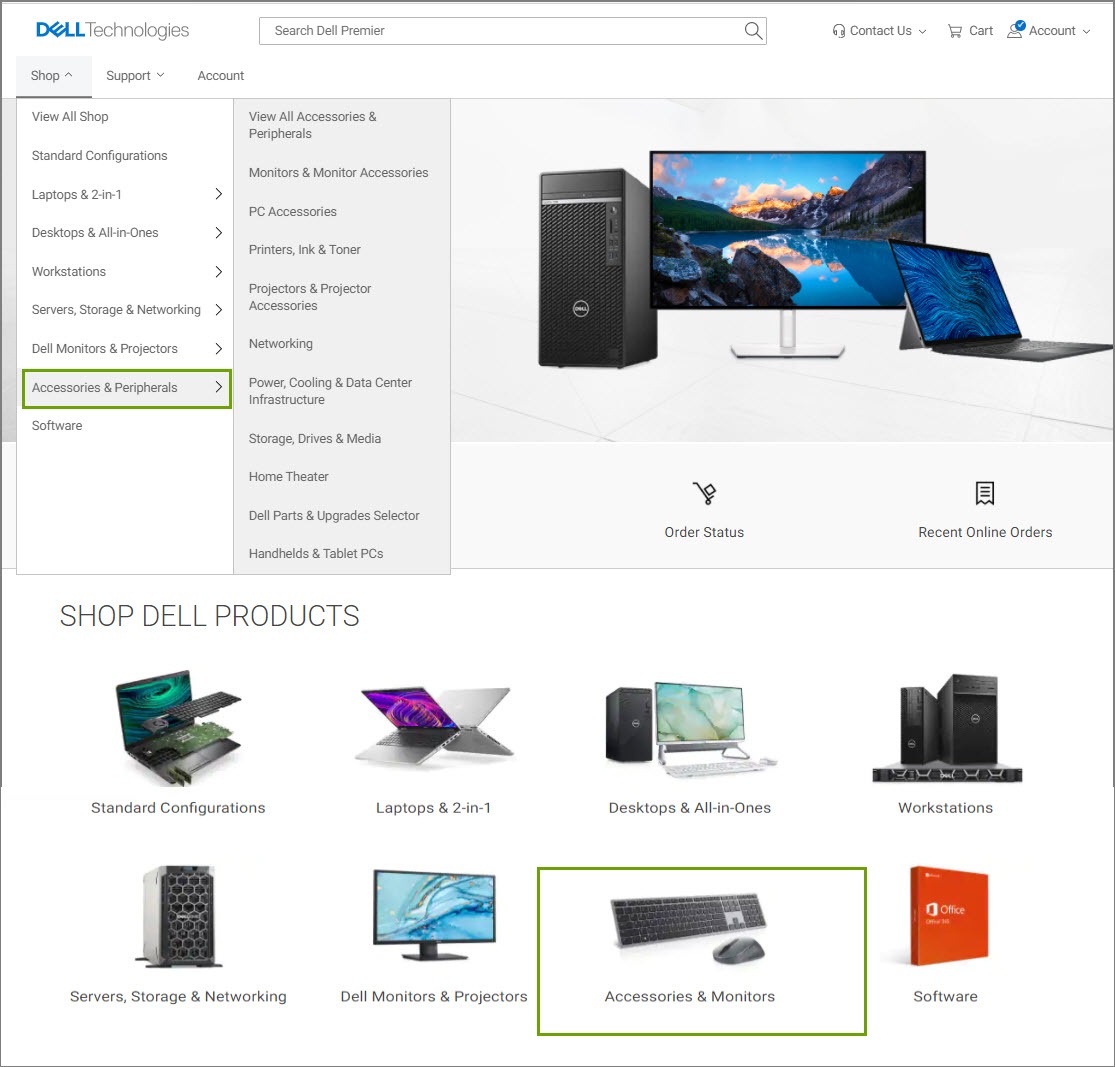Screen dimensions: 1115x1067
Task: Click the Workstations product label
Action: (945, 808)
